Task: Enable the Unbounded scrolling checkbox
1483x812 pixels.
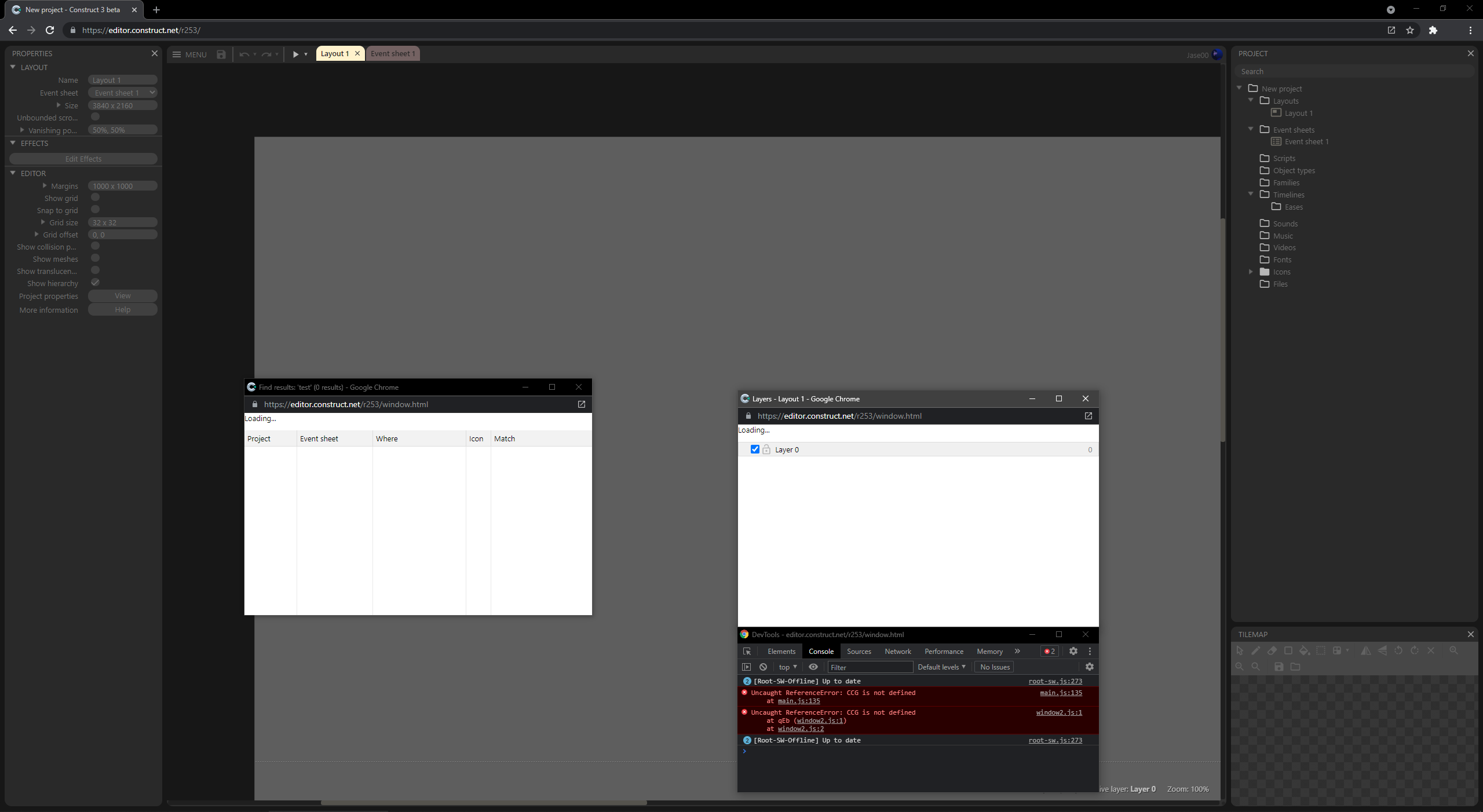Action: tap(96, 117)
